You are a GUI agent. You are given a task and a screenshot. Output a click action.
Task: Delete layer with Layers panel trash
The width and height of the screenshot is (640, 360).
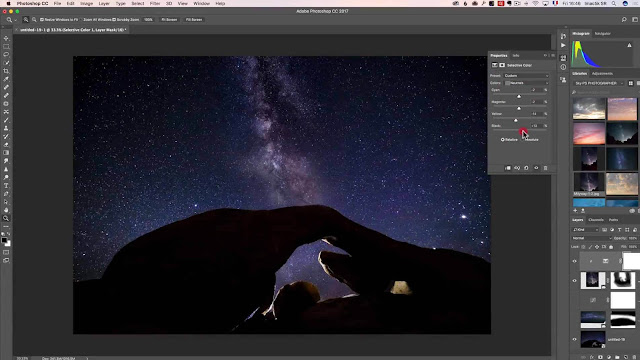pos(634,357)
